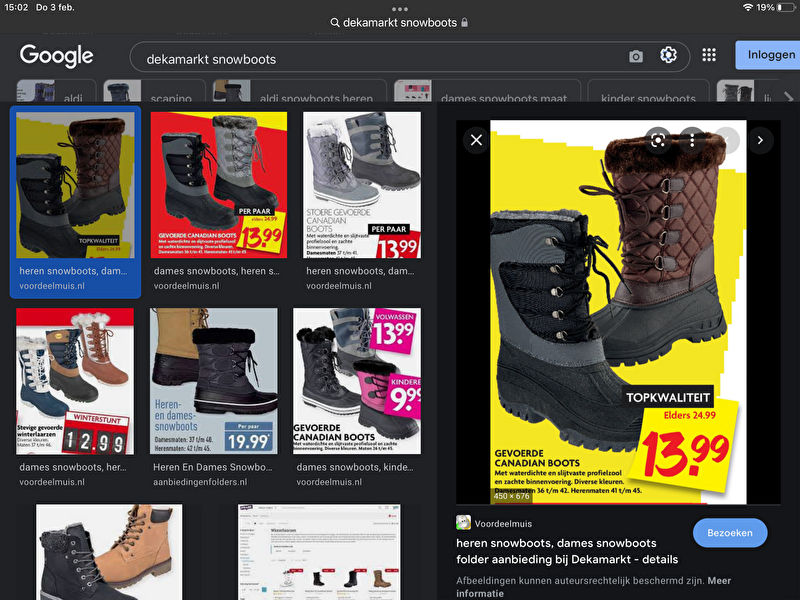Tap the Voordeelmuis site favicon

(x=463, y=522)
